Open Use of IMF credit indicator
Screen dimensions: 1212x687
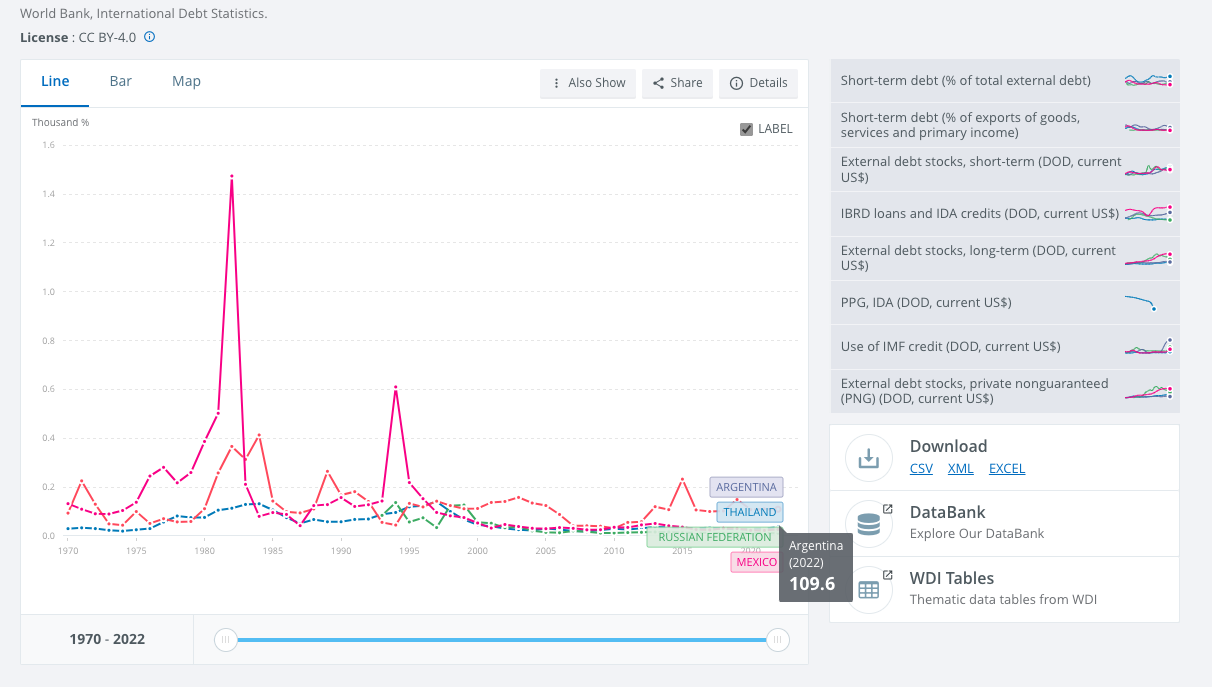[950, 347]
